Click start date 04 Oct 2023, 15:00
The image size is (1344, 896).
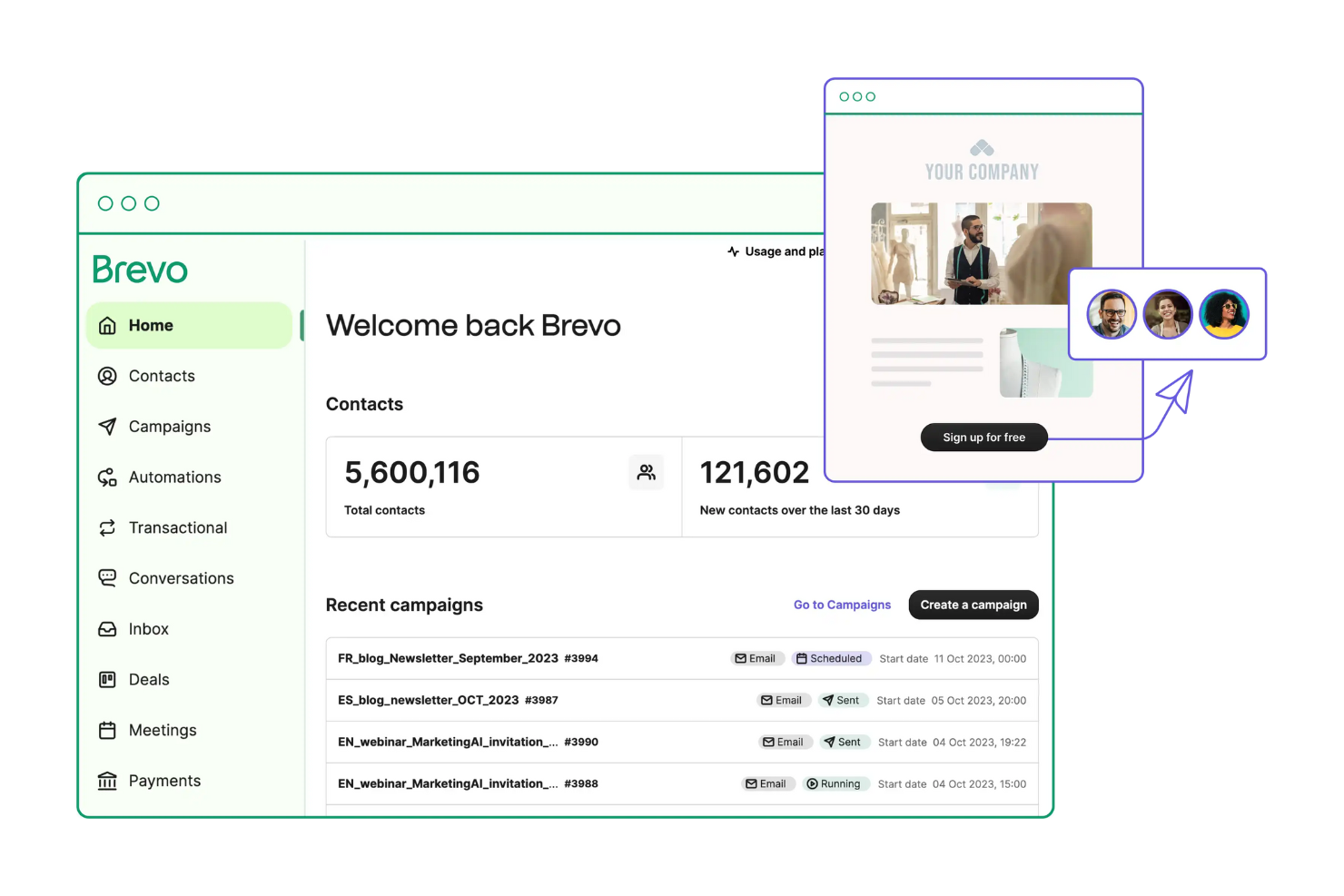pos(980,784)
